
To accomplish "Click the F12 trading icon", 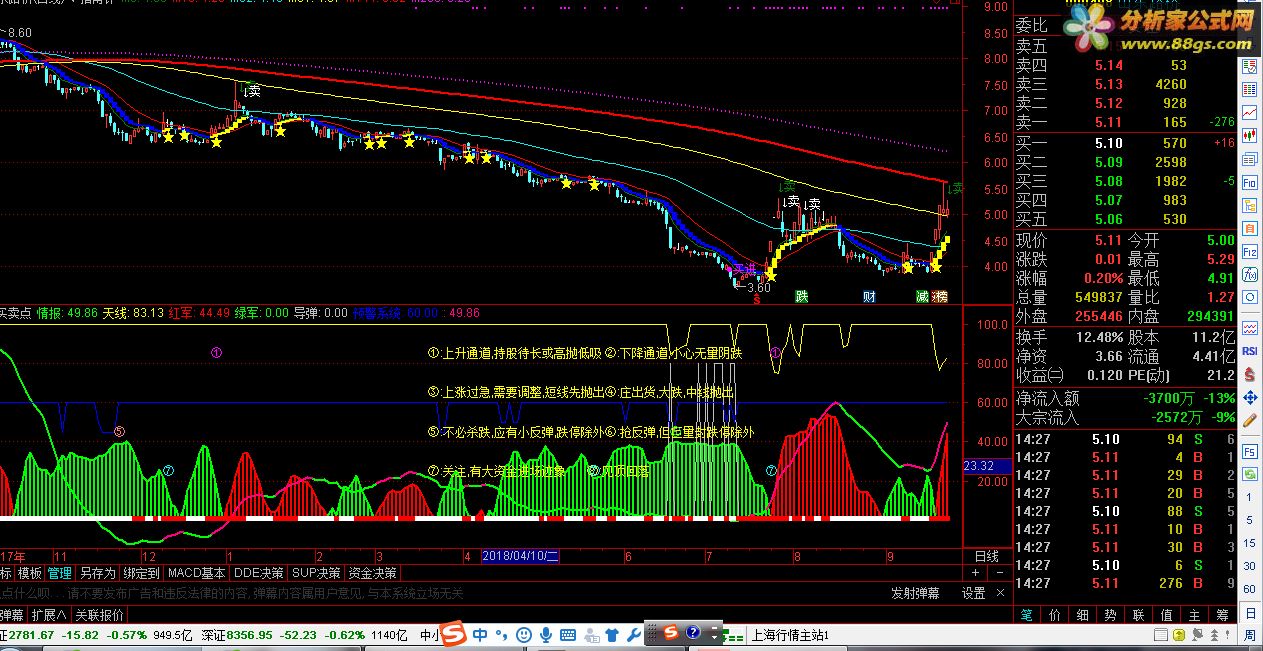I will (x=1248, y=254).
